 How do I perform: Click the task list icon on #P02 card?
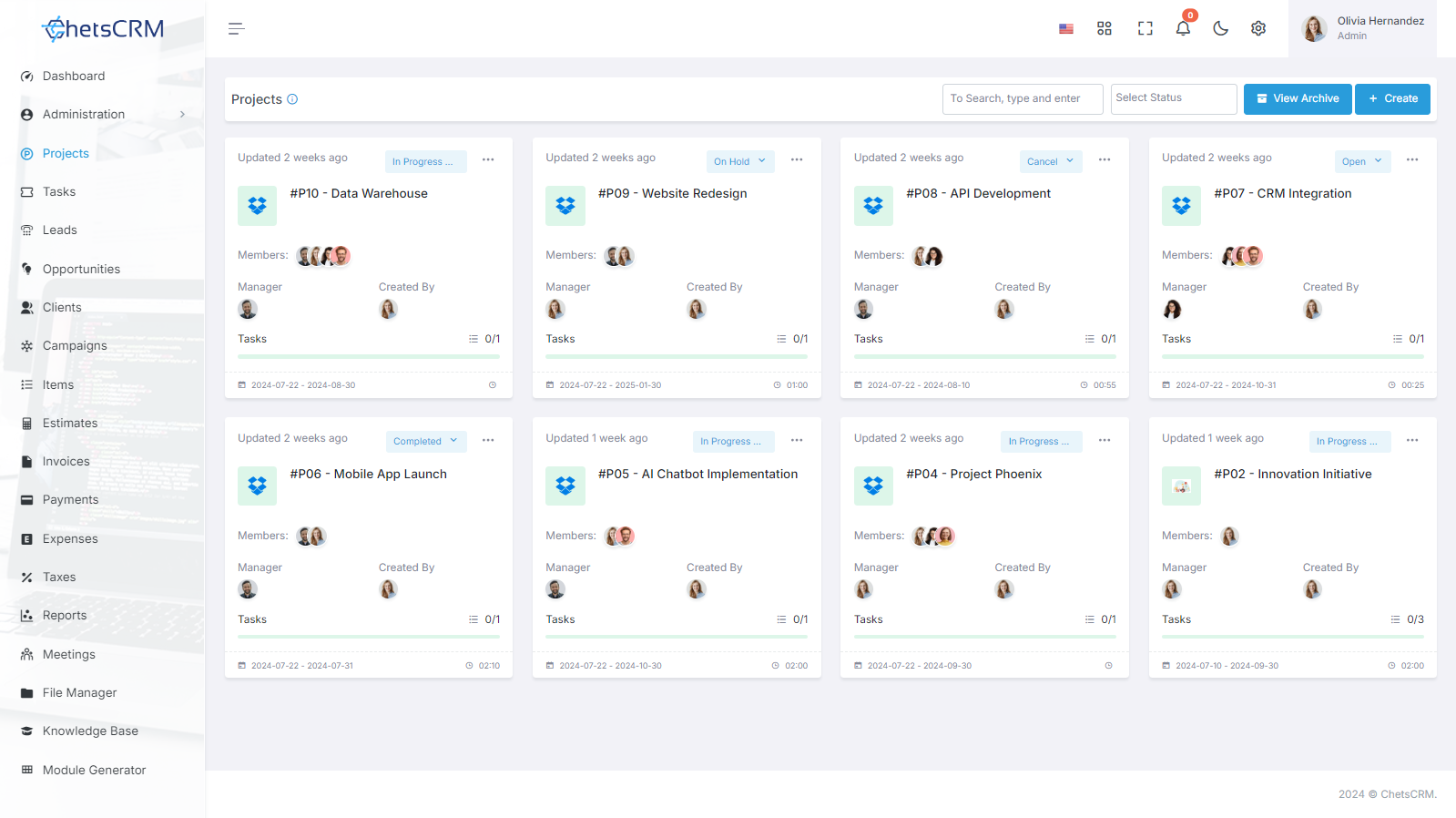[1396, 619]
